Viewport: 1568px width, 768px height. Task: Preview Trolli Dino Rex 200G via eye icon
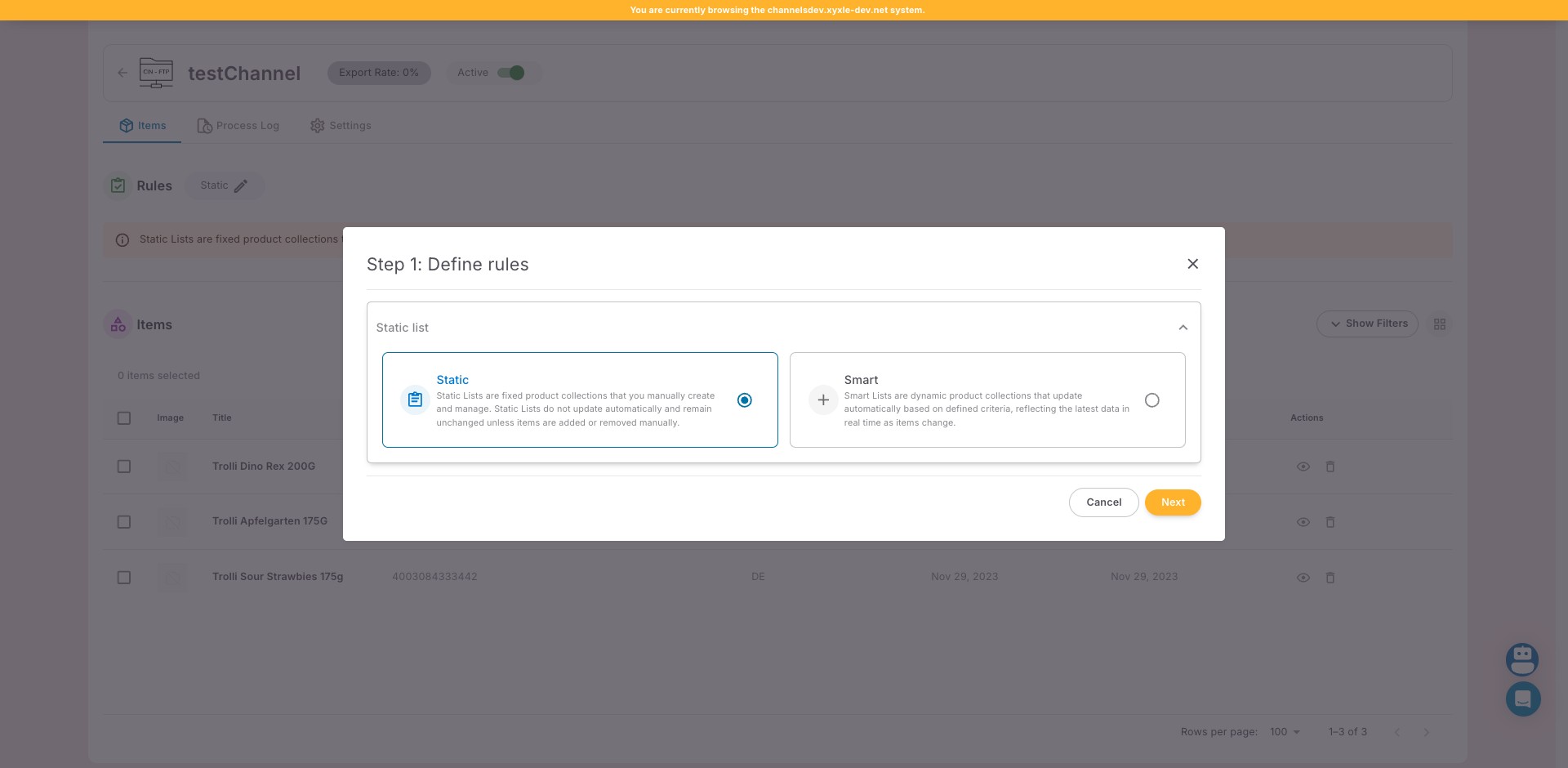pos(1303,466)
